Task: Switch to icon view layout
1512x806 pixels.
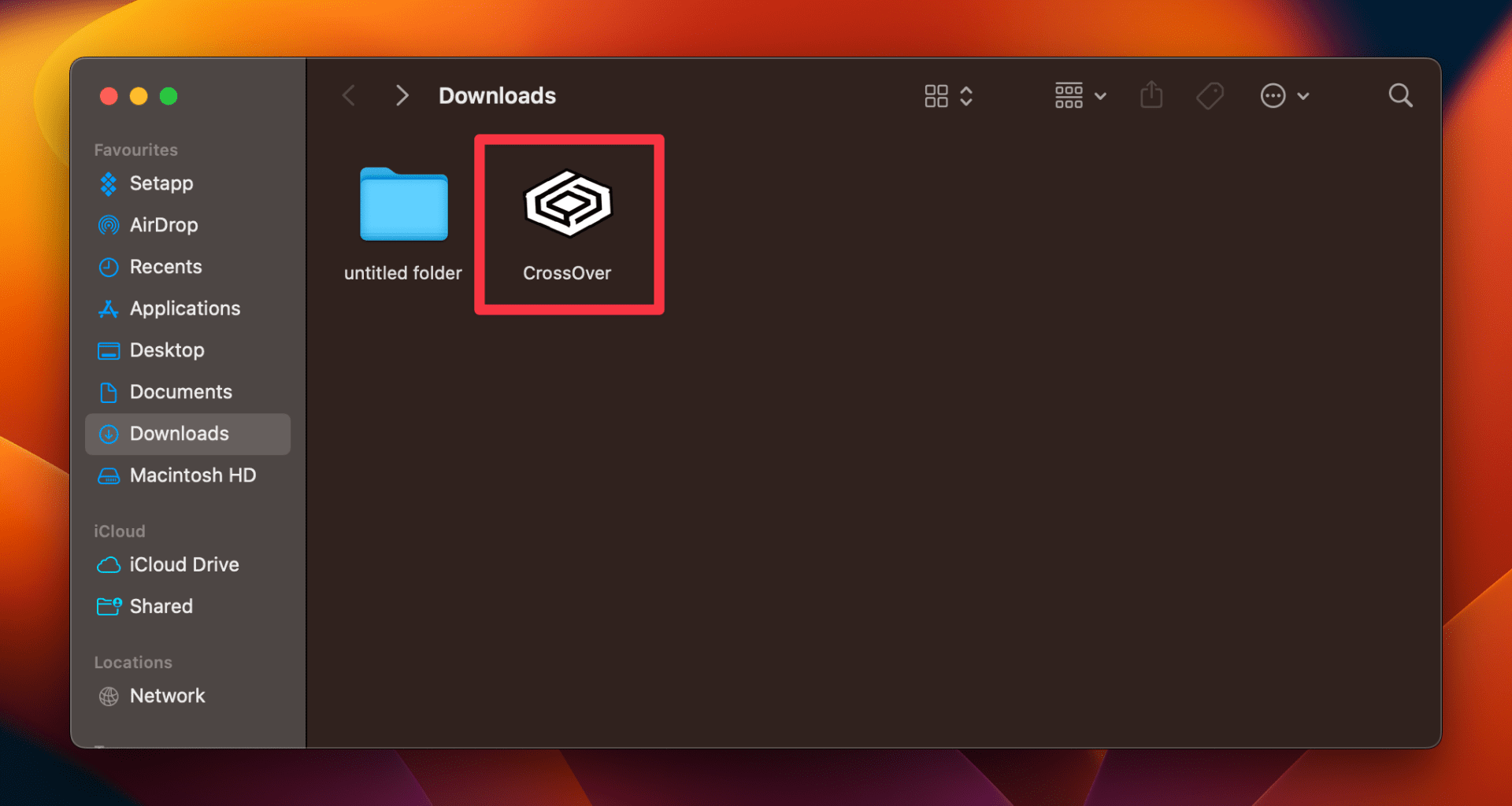Action: pos(936,95)
